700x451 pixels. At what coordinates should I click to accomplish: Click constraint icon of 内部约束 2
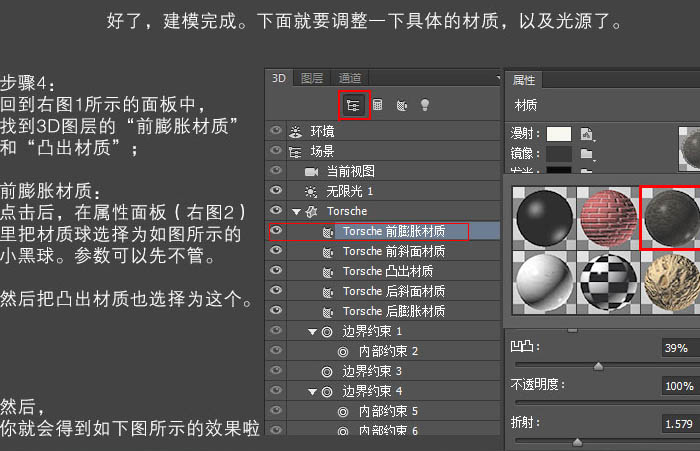343,352
